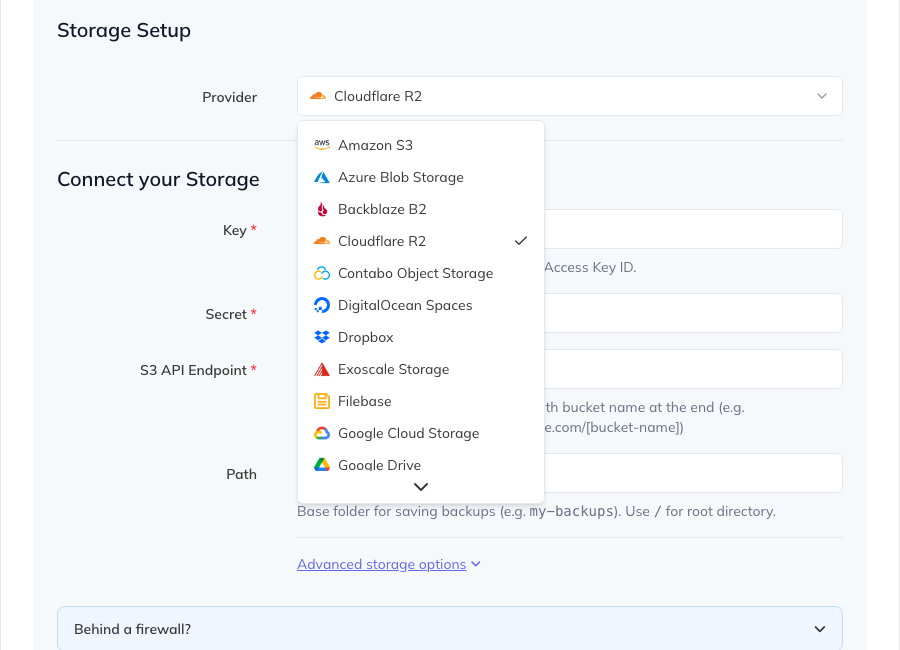Screen dimensions: 900x650
Task: Click the Path field label
Action: click(241, 474)
